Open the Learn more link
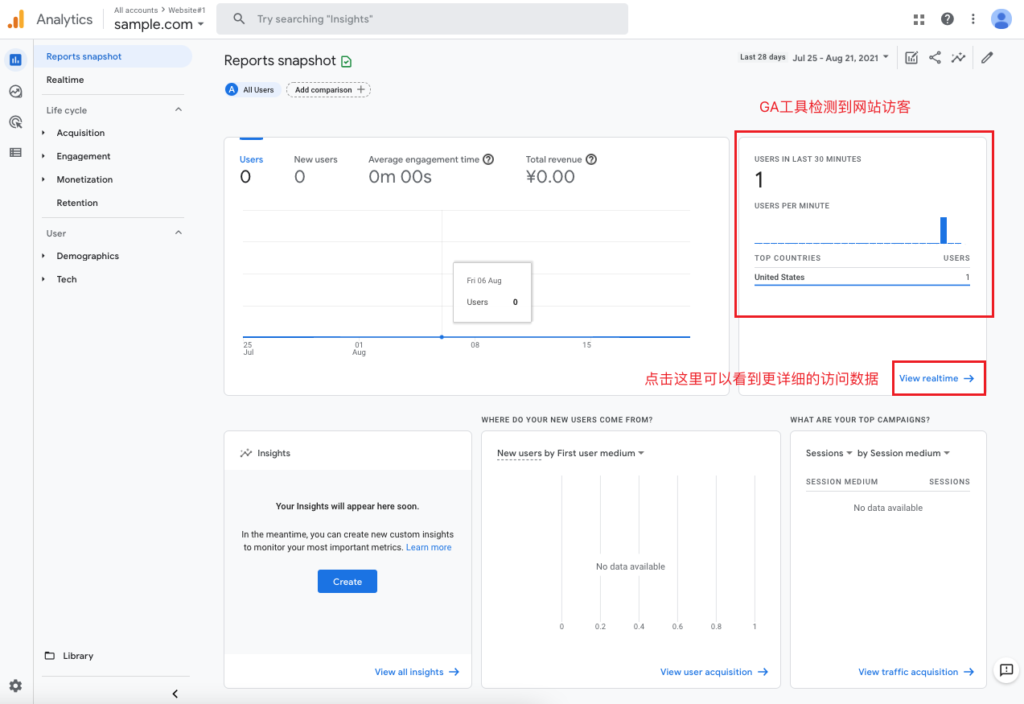Viewport: 1024px width, 704px height. click(x=428, y=548)
